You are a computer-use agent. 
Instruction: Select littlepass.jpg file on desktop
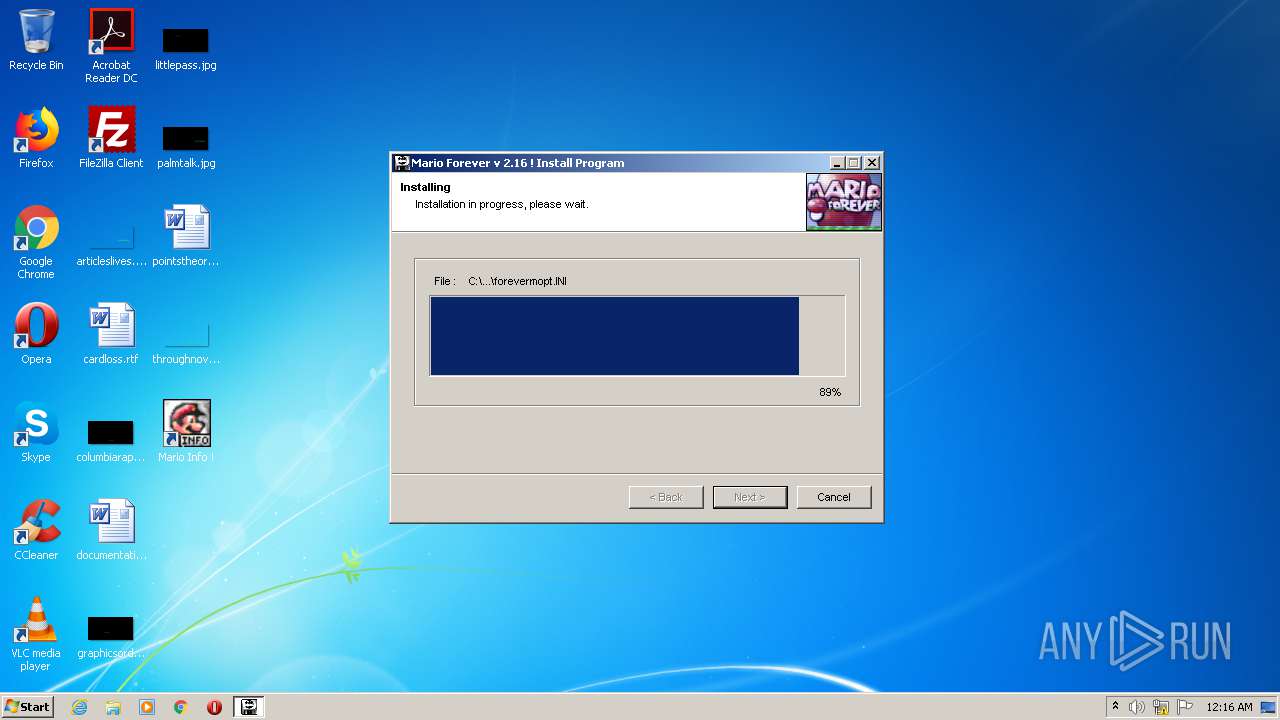pyautogui.click(x=185, y=47)
